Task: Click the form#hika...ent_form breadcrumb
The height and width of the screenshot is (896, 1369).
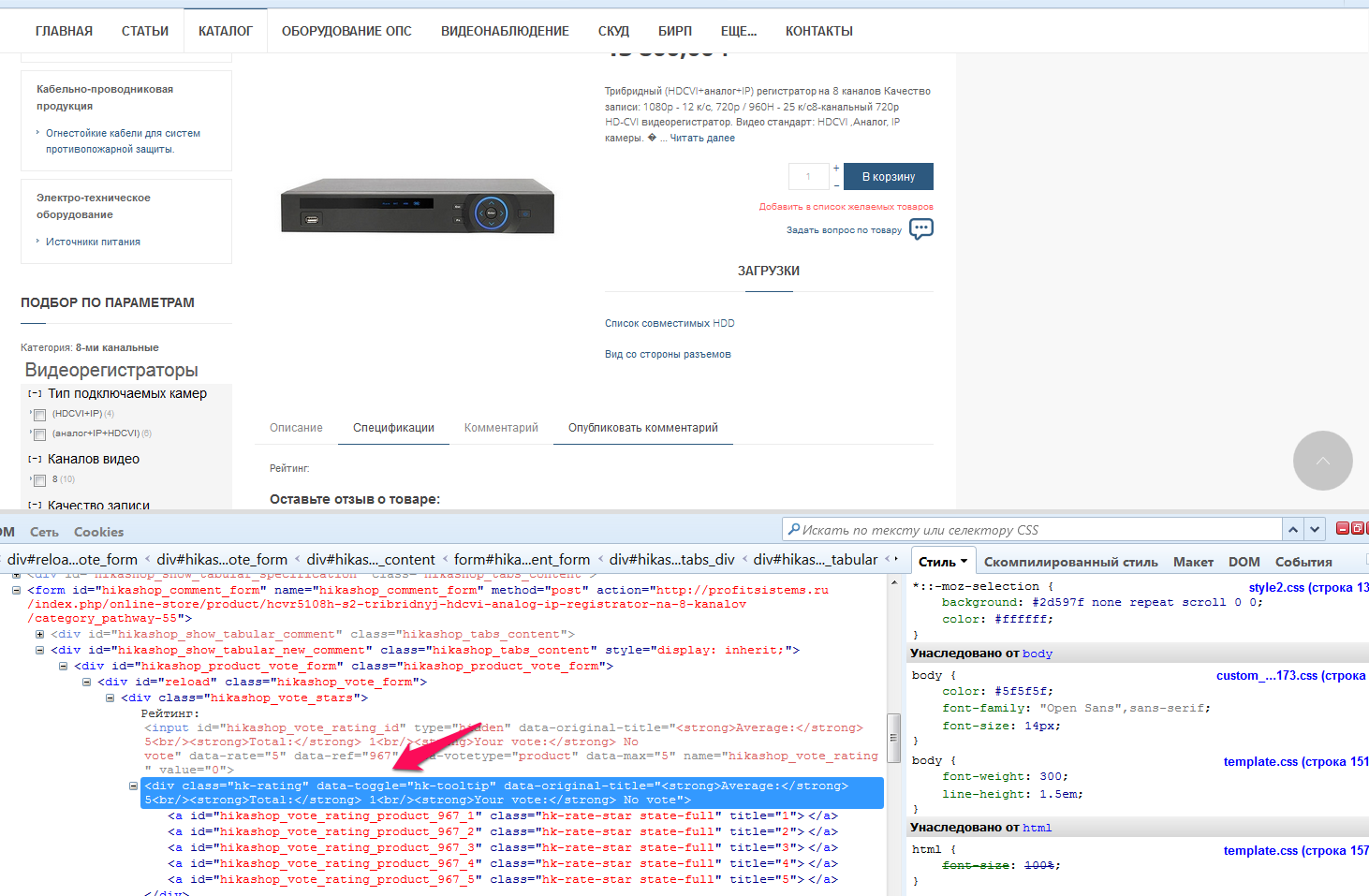Action: tap(523, 559)
